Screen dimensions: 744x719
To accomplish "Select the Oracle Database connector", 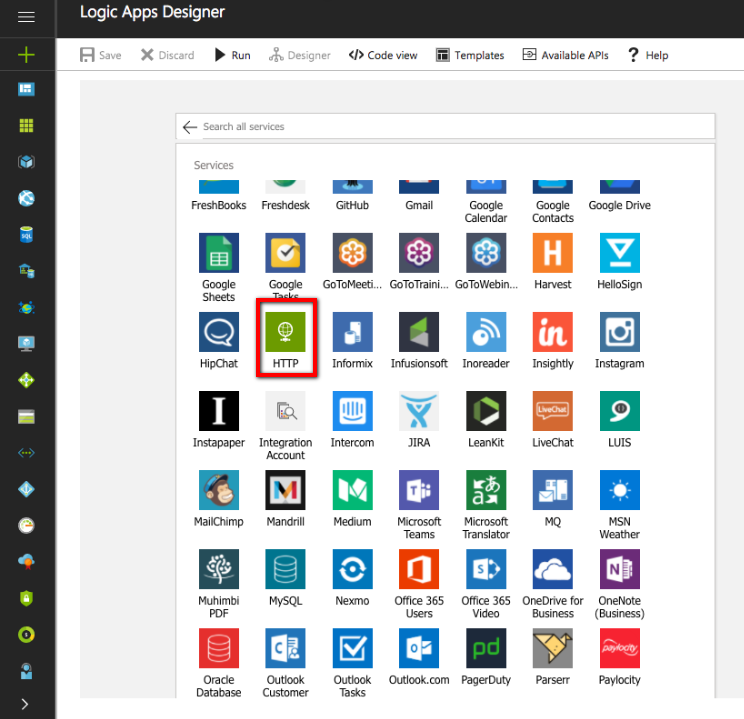I will tap(219, 648).
